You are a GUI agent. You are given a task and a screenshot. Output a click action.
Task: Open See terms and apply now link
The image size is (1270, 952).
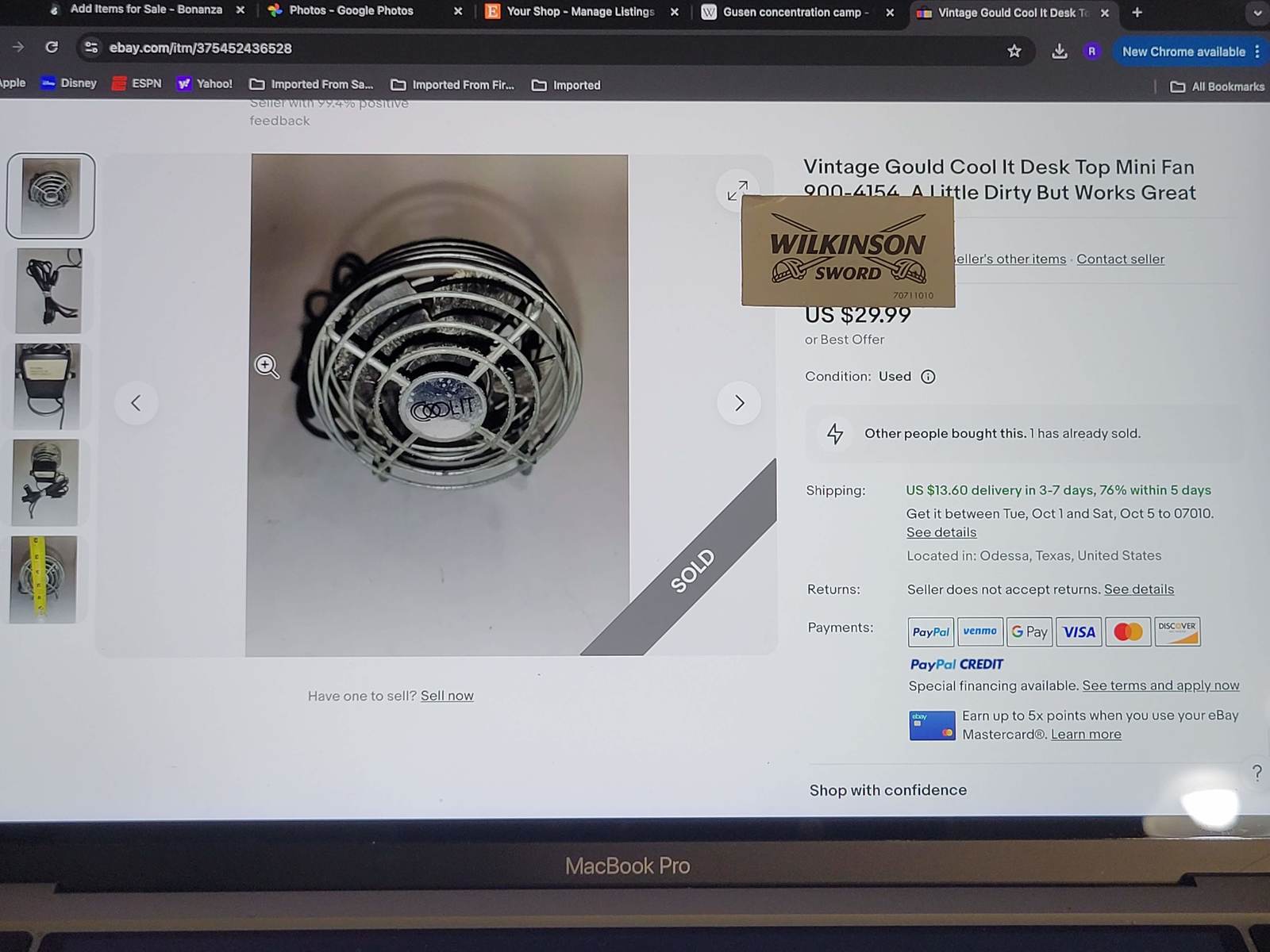tap(1160, 685)
